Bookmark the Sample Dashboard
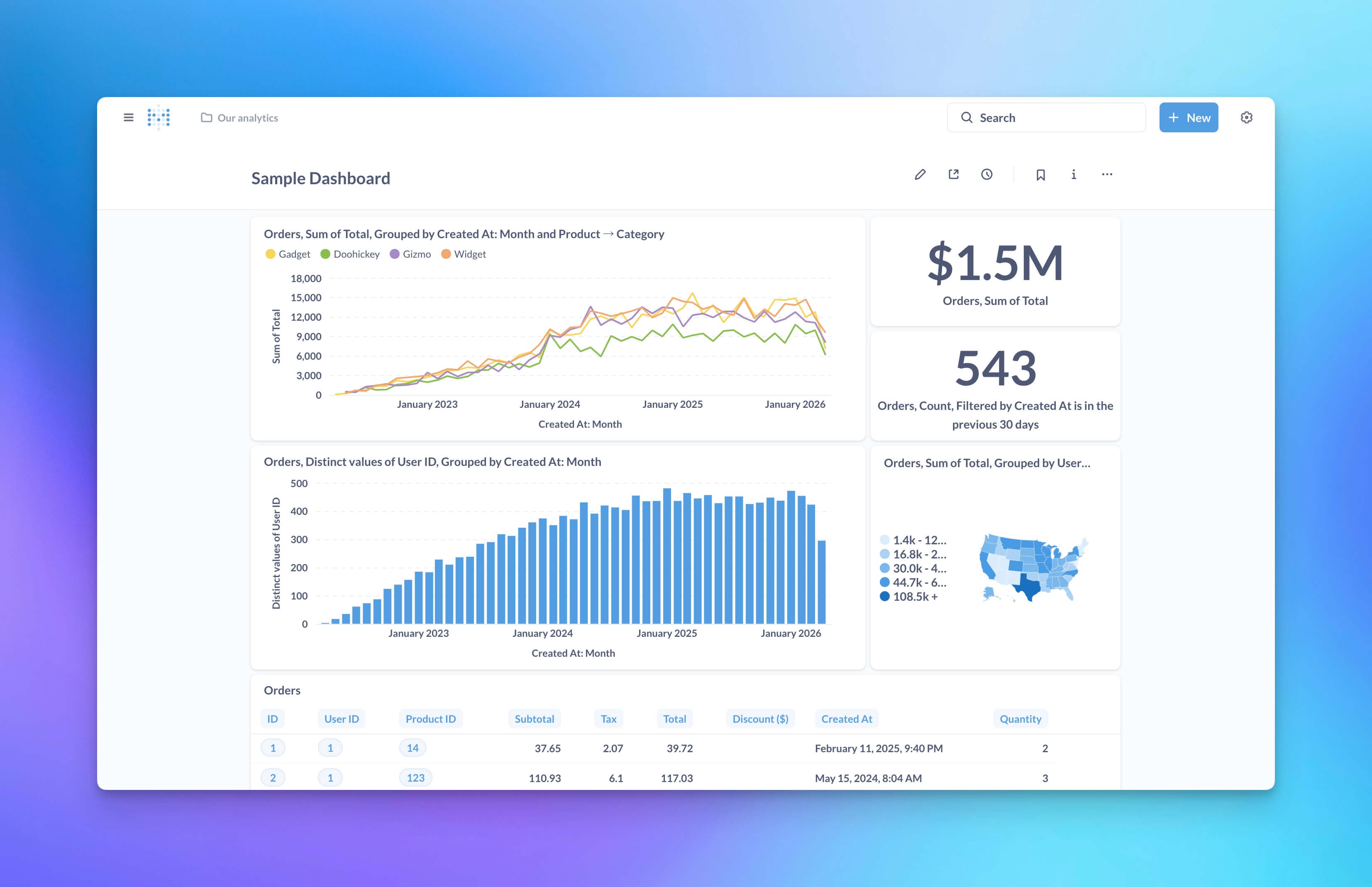Image resolution: width=1372 pixels, height=887 pixels. tap(1040, 175)
